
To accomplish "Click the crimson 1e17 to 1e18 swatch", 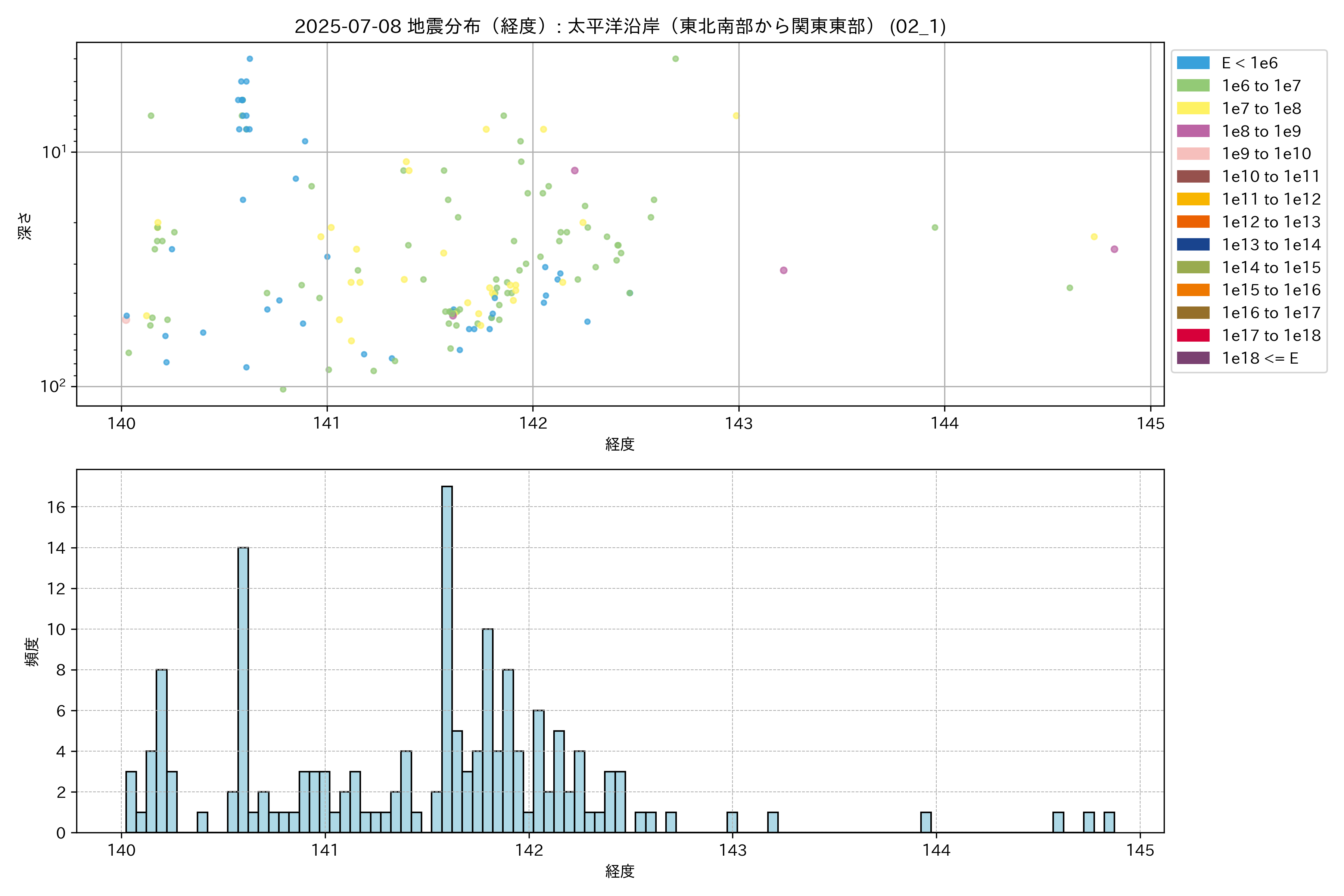I will [x=1193, y=335].
